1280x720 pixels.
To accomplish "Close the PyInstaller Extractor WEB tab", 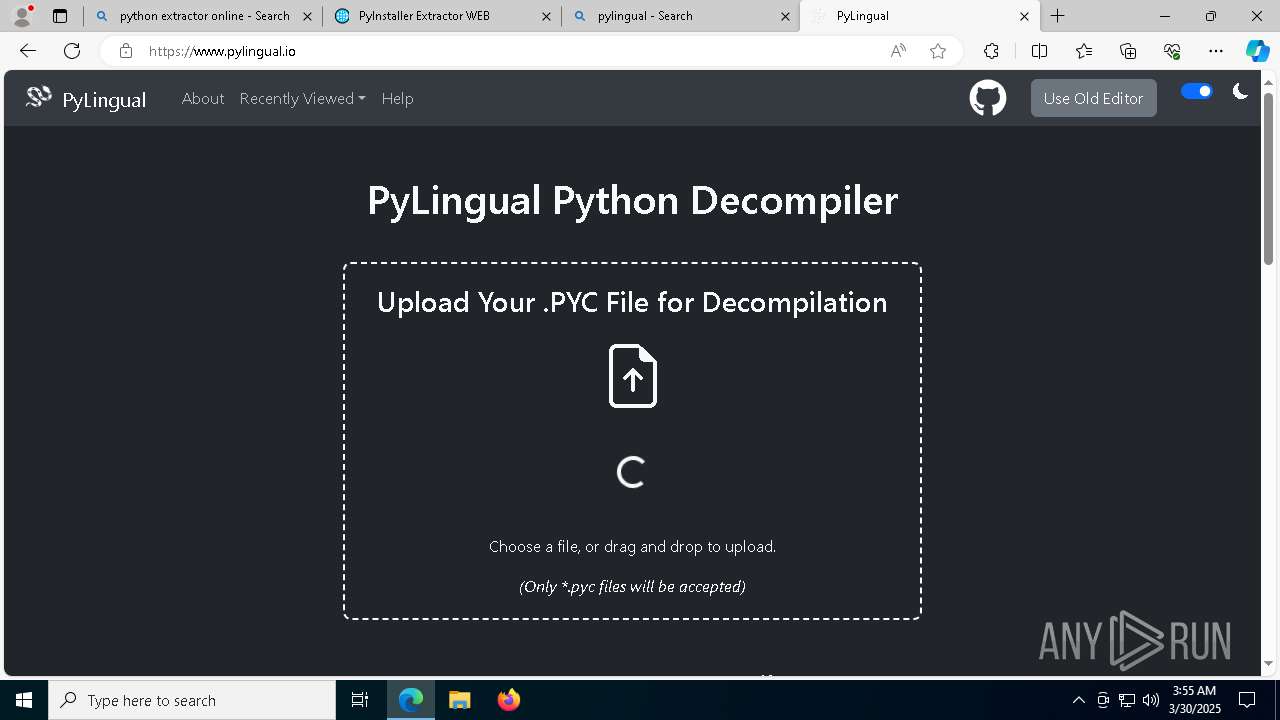I will tap(546, 16).
